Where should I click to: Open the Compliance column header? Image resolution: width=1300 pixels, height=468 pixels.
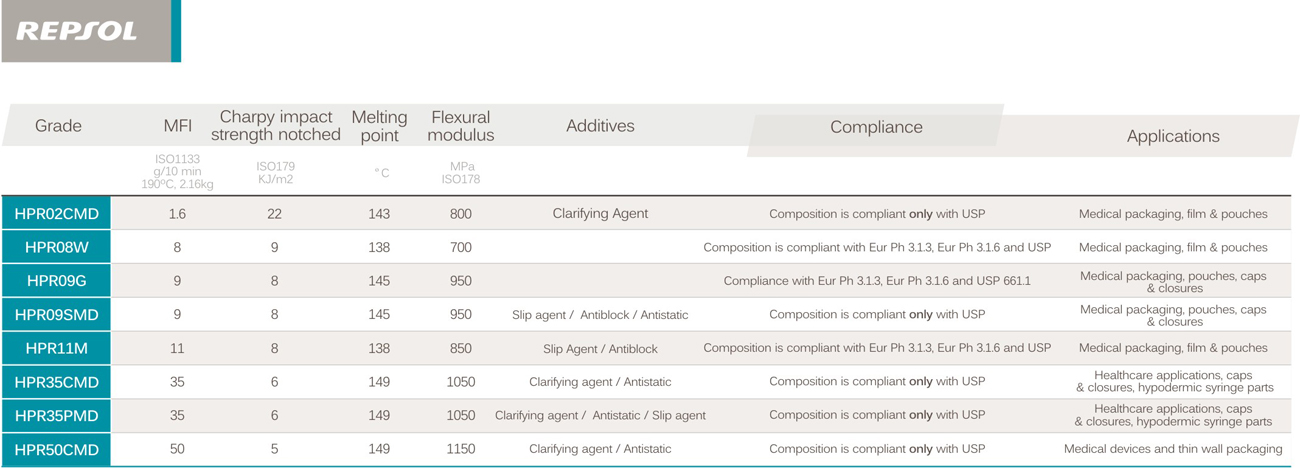876,127
